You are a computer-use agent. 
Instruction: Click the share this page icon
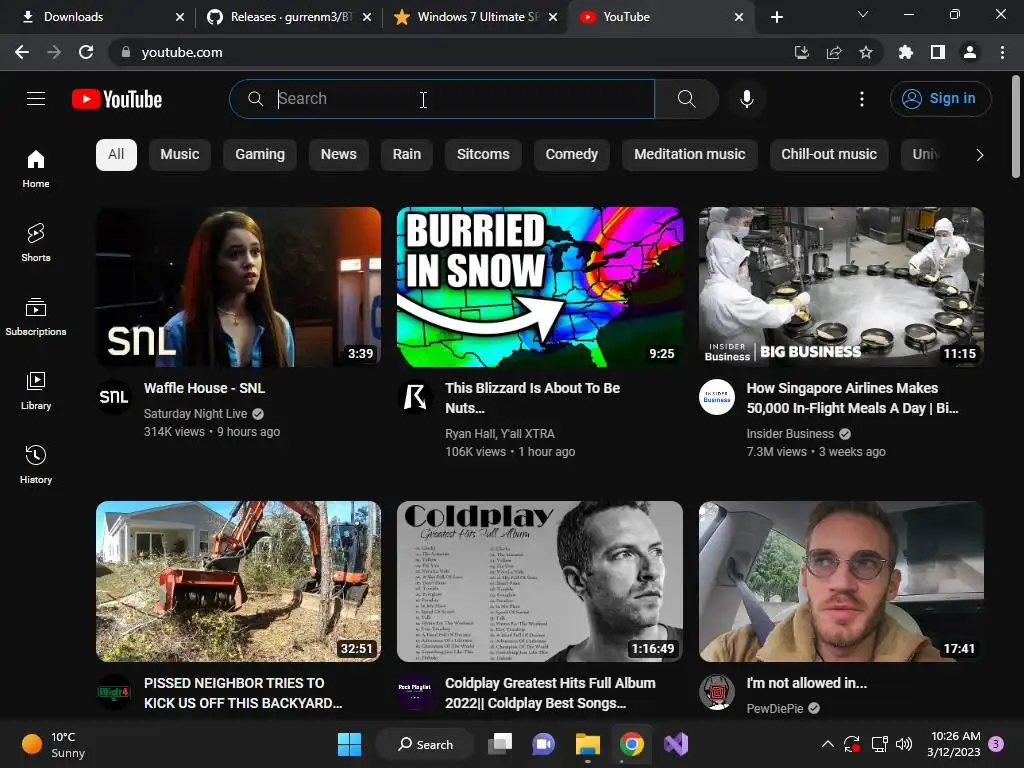834,52
